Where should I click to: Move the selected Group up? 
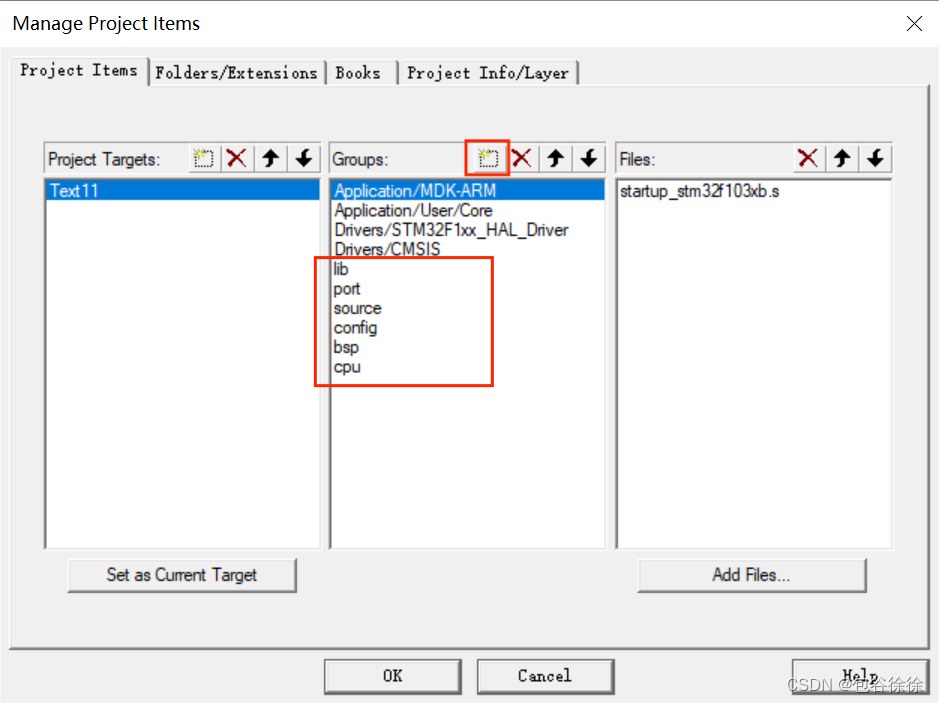(x=556, y=159)
